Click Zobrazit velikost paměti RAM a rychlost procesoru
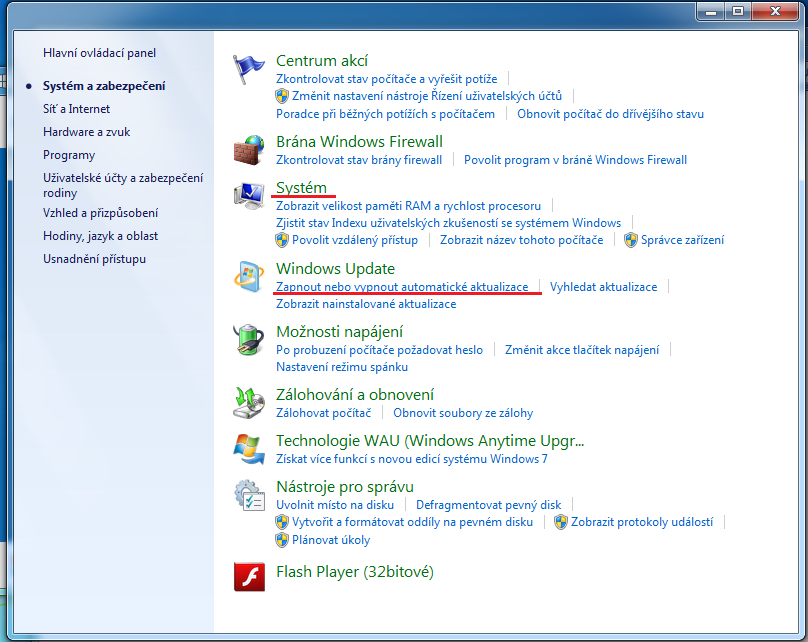 pos(409,206)
